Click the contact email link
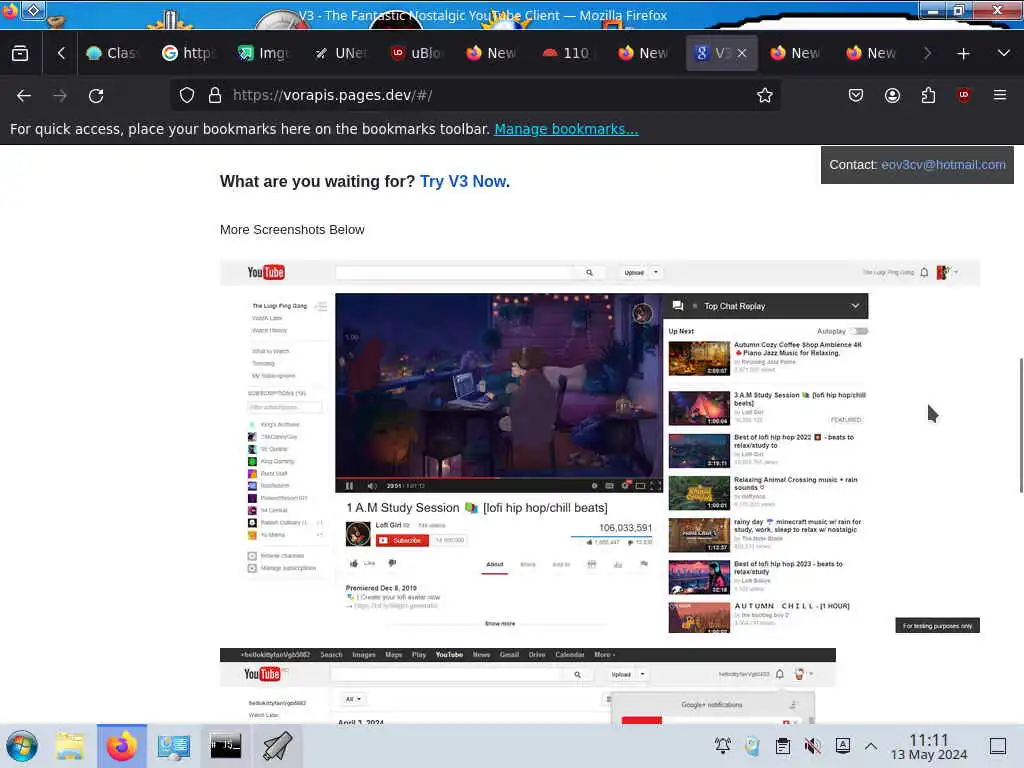 coord(943,165)
